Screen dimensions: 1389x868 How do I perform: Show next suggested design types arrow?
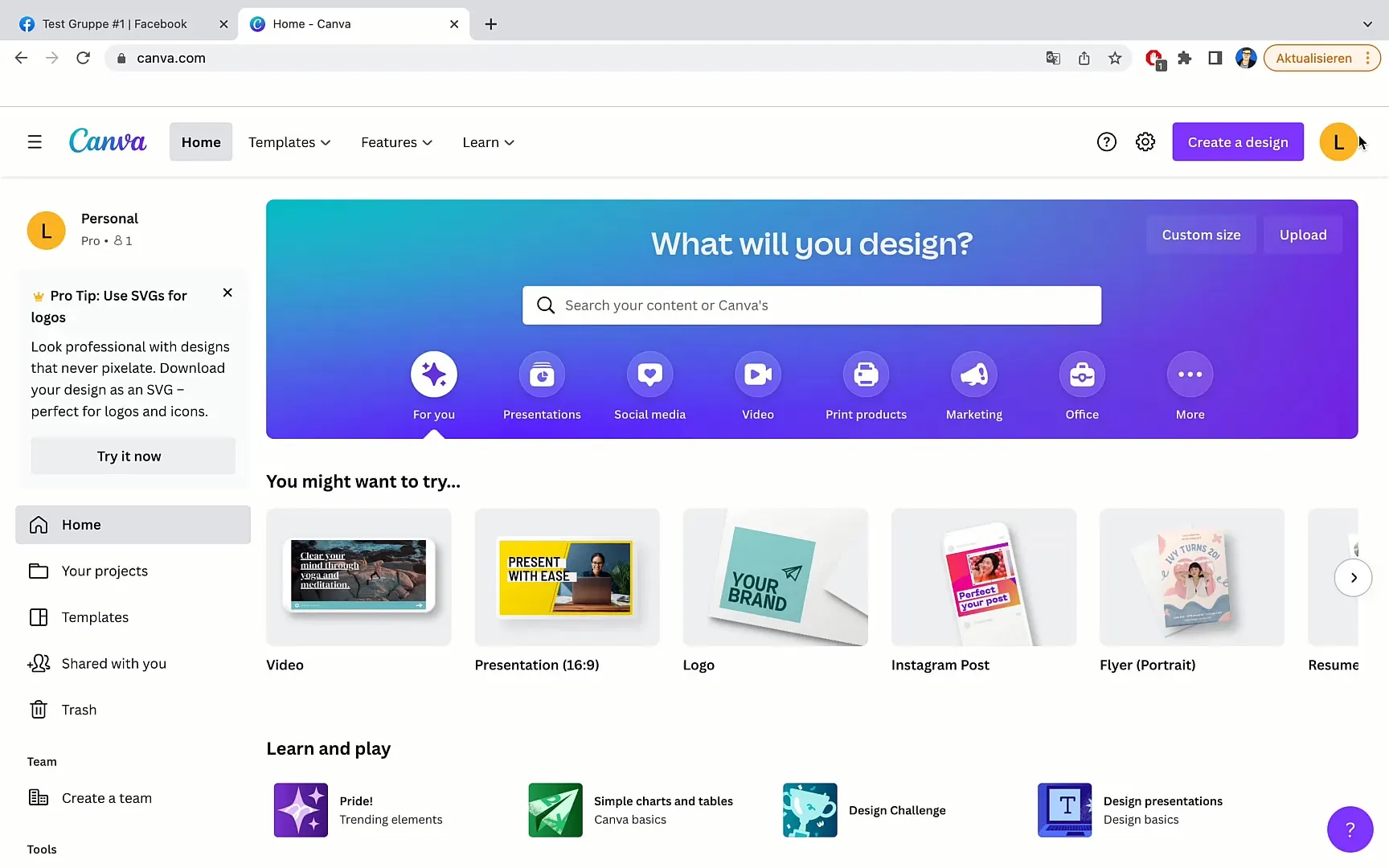coord(1354,577)
